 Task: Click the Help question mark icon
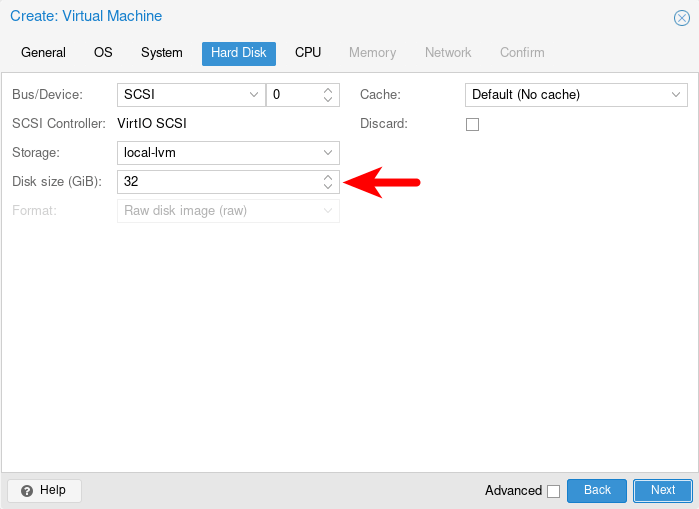pyautogui.click(x=27, y=491)
